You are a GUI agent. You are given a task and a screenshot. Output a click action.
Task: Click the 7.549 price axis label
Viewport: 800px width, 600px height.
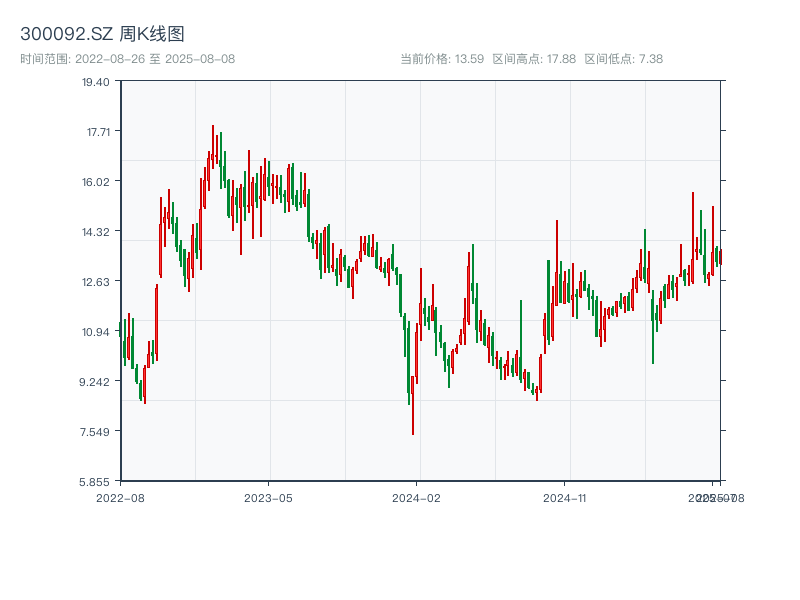(x=96, y=431)
